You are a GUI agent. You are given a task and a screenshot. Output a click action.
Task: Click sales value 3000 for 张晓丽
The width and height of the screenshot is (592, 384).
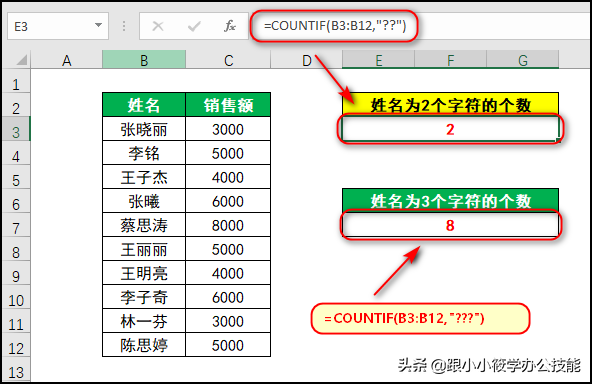point(228,129)
